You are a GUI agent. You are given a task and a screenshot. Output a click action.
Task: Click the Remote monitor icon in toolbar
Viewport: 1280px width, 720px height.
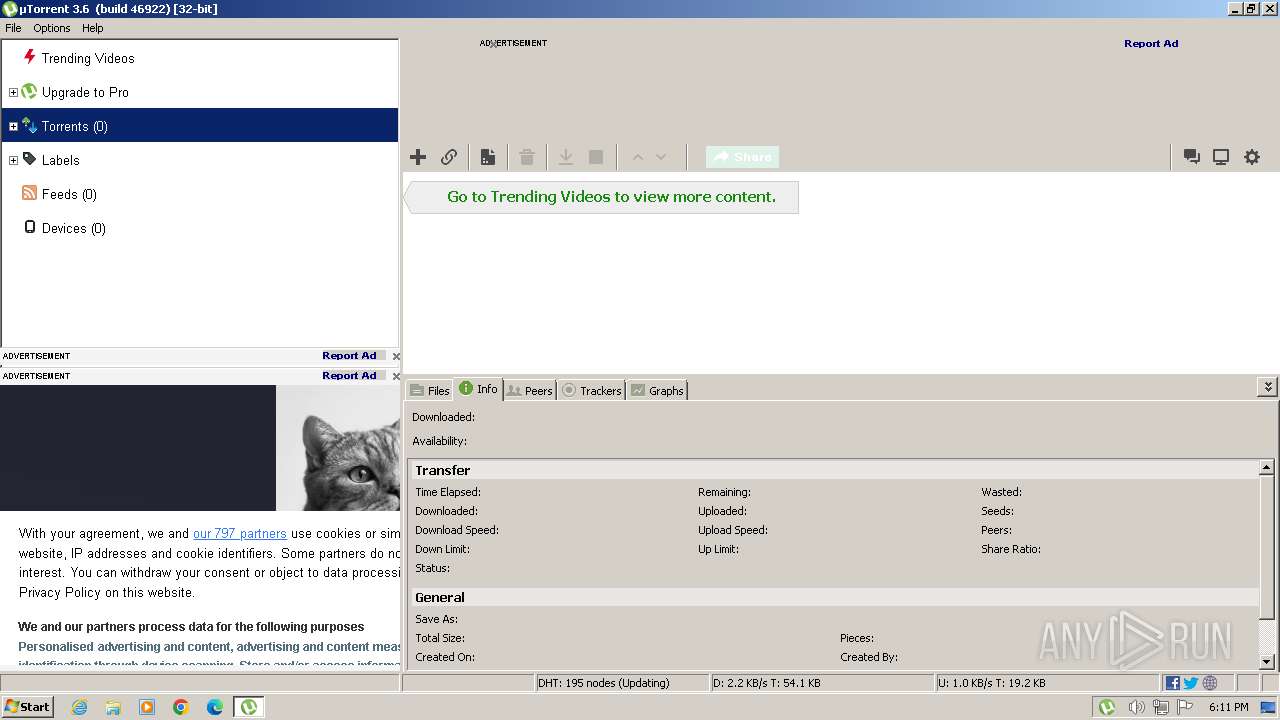[1221, 157]
